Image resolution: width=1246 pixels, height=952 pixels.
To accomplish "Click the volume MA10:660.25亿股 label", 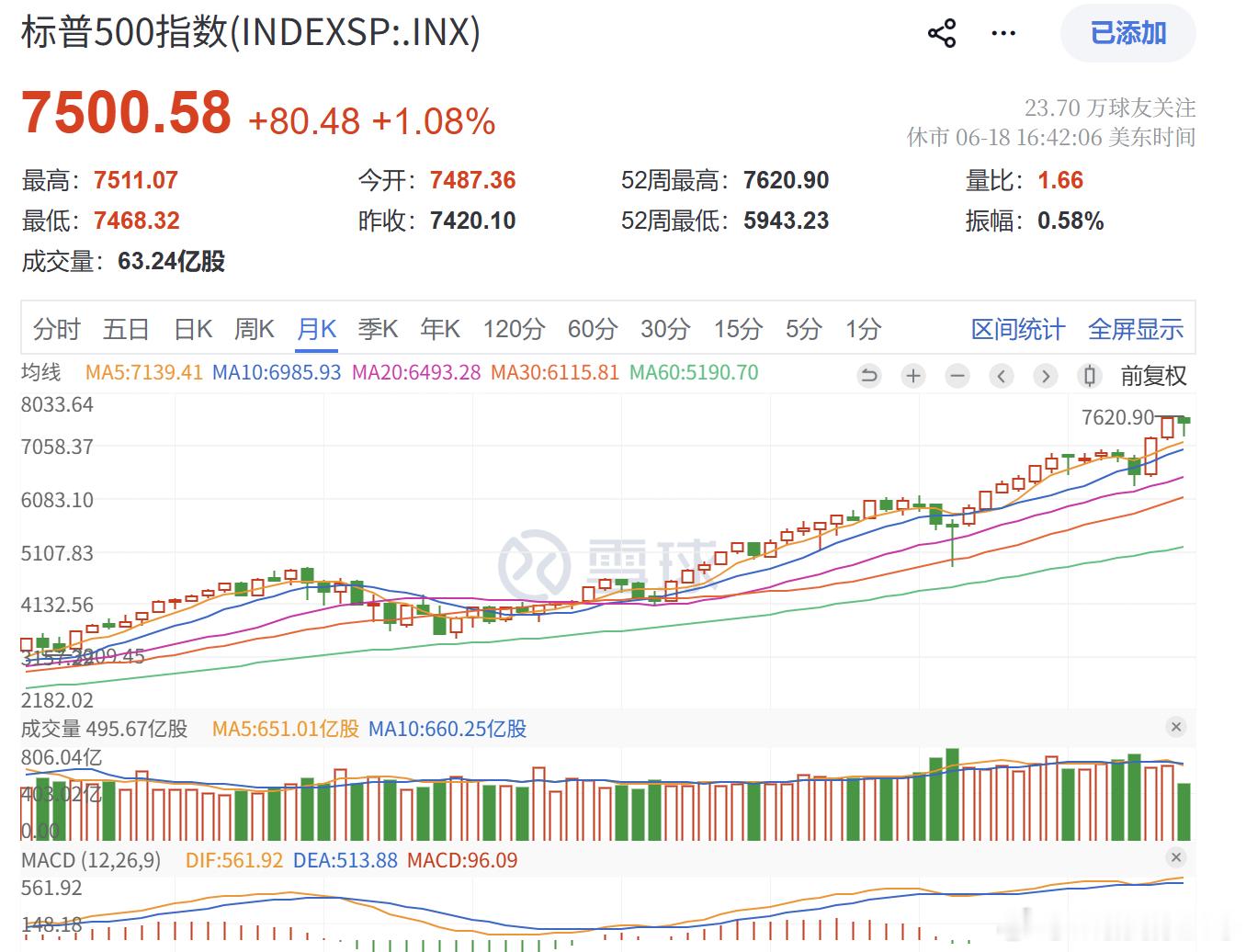I will 447,729.
